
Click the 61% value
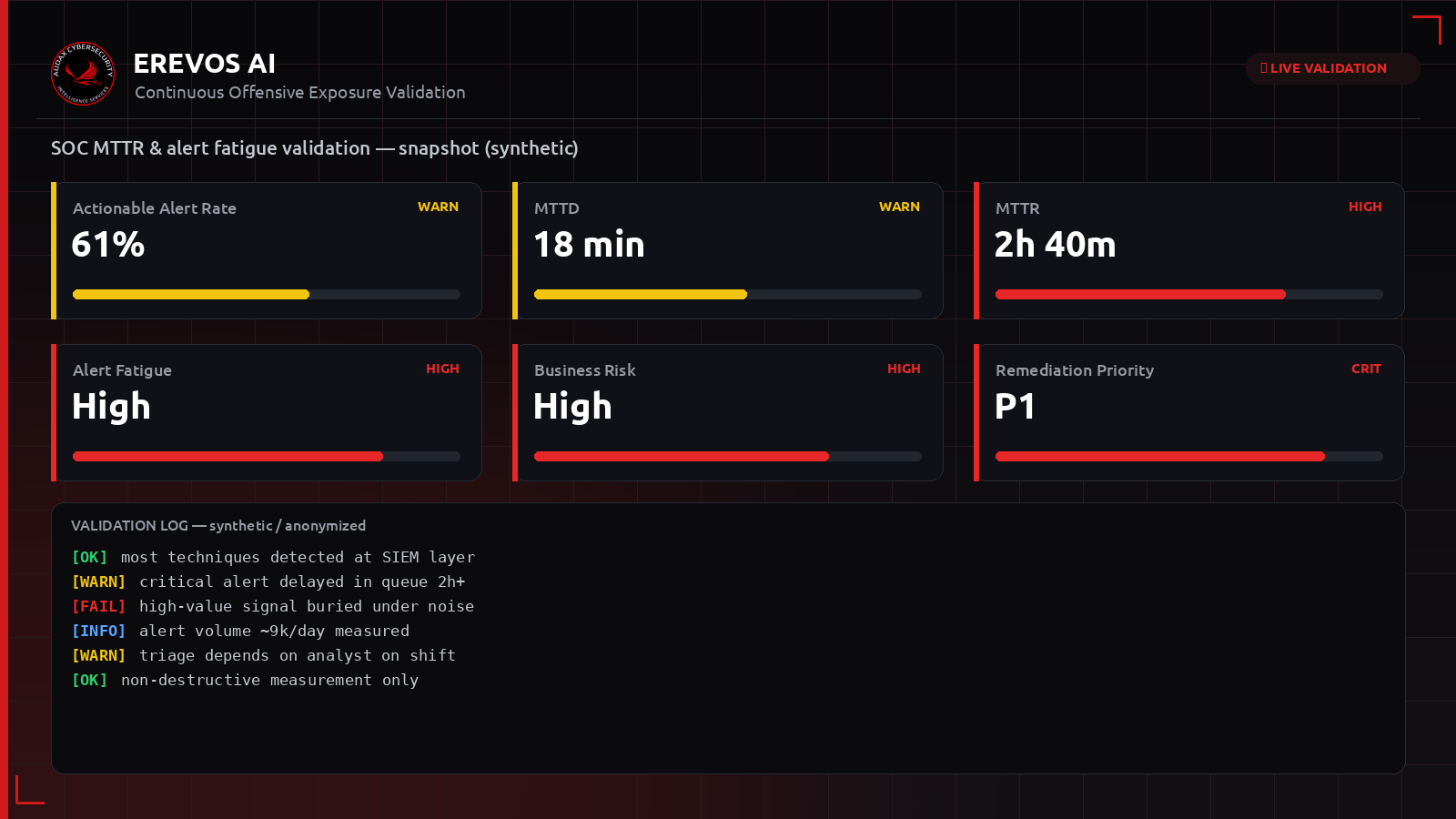(108, 244)
